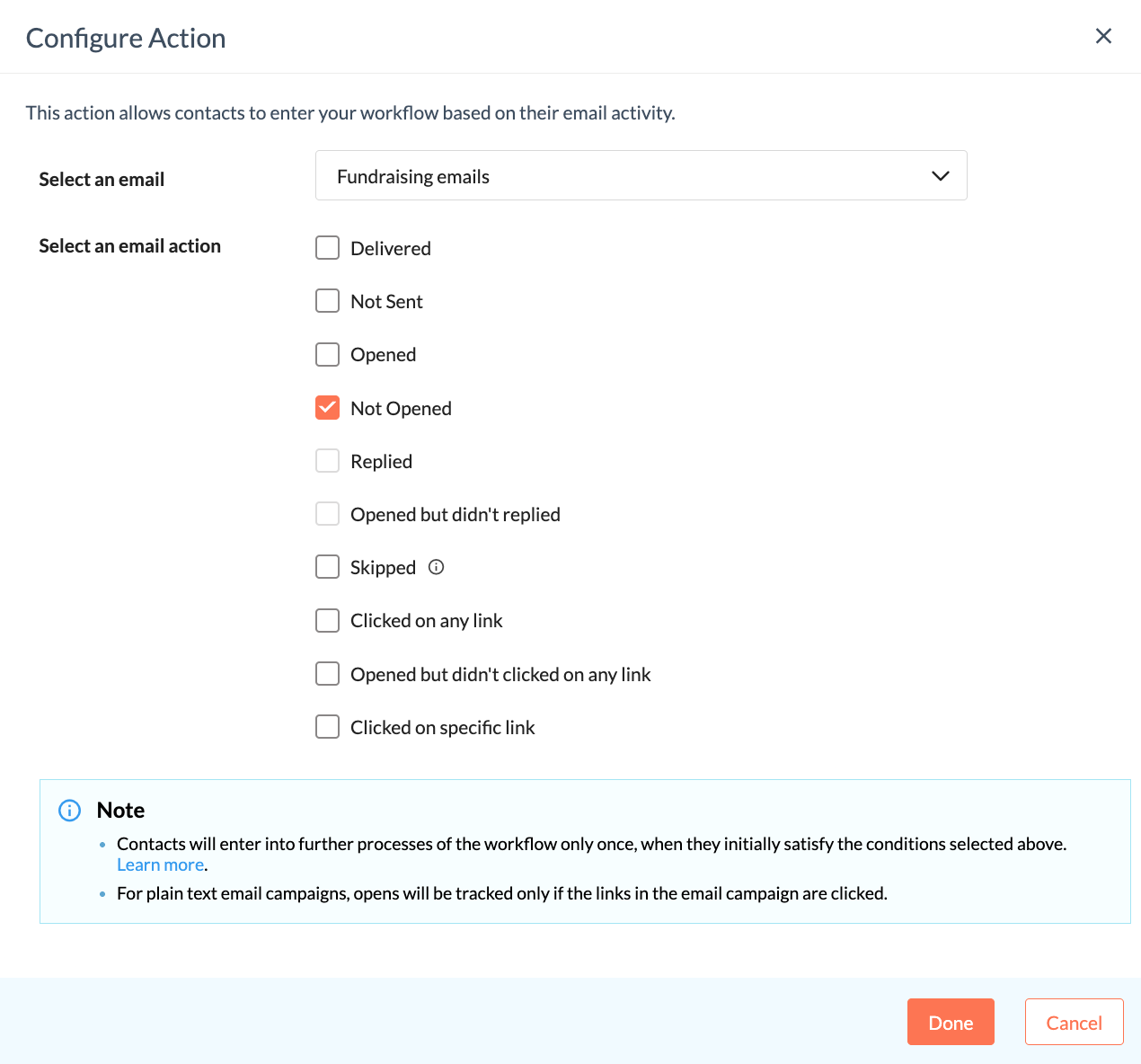Enable Clicked on any link checkbox

point(328,621)
